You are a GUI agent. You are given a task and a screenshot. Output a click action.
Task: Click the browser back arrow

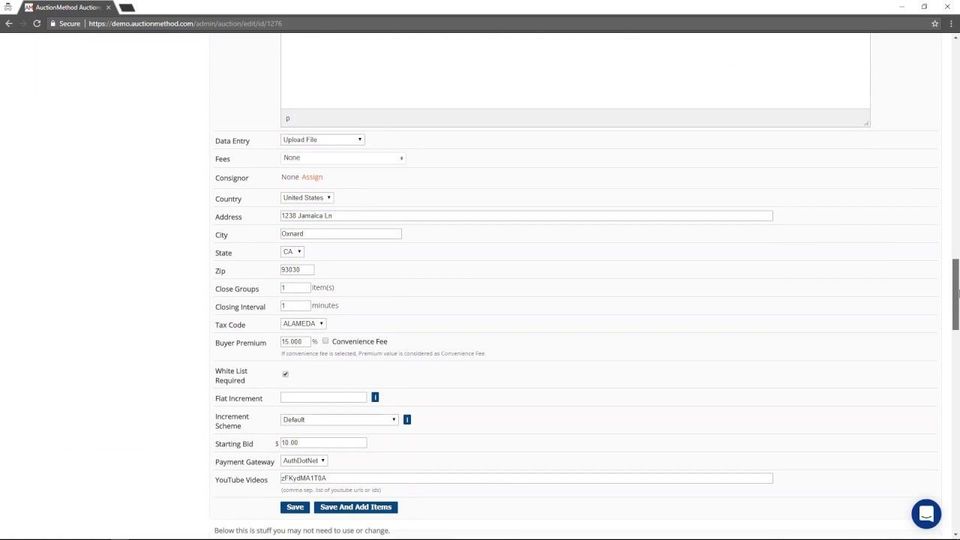pos(9,23)
